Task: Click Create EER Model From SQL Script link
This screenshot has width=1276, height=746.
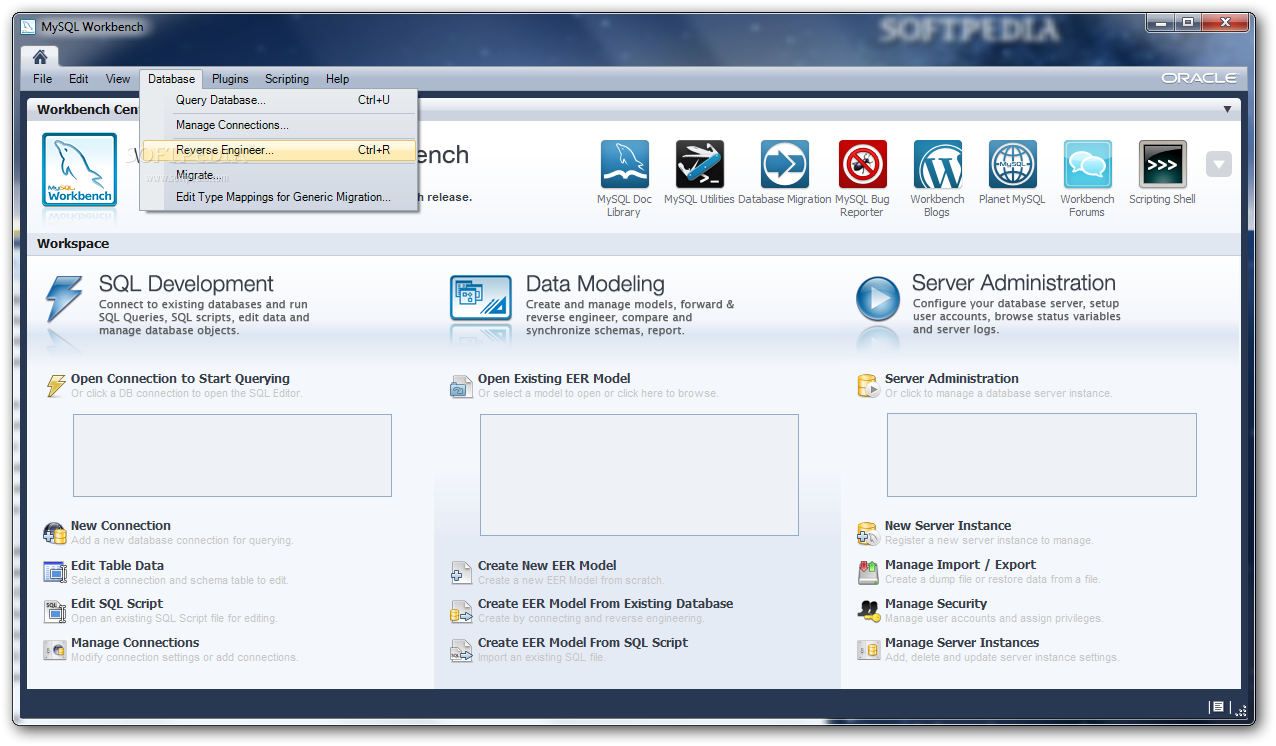Action: point(583,643)
